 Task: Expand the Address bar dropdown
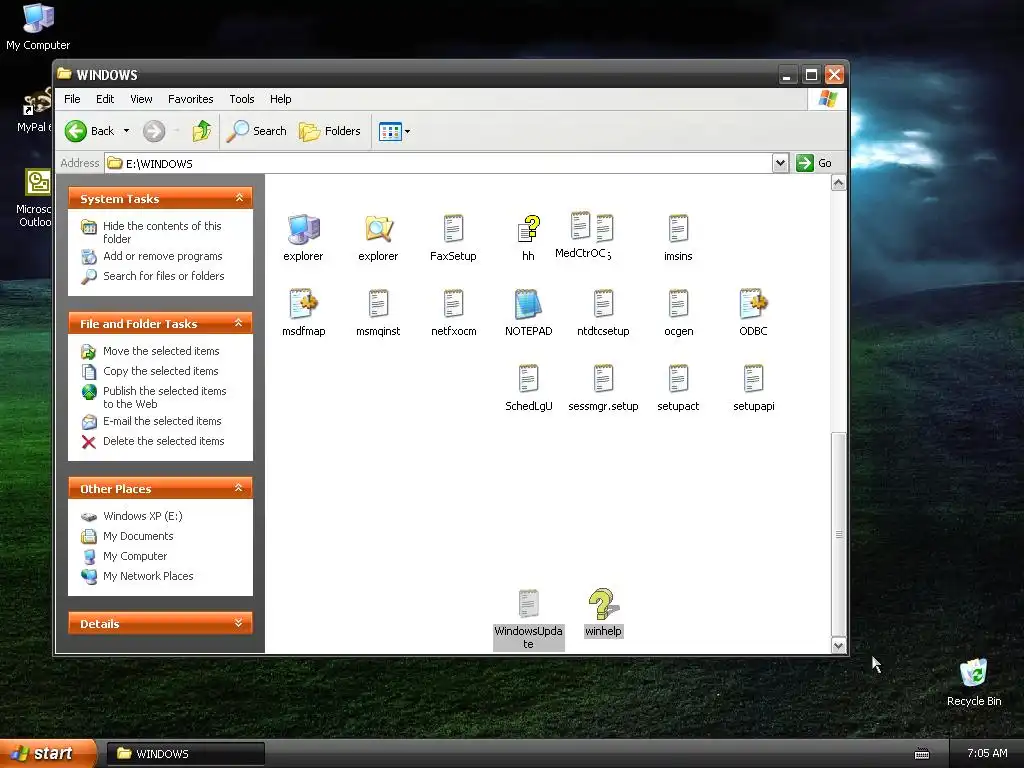click(780, 163)
